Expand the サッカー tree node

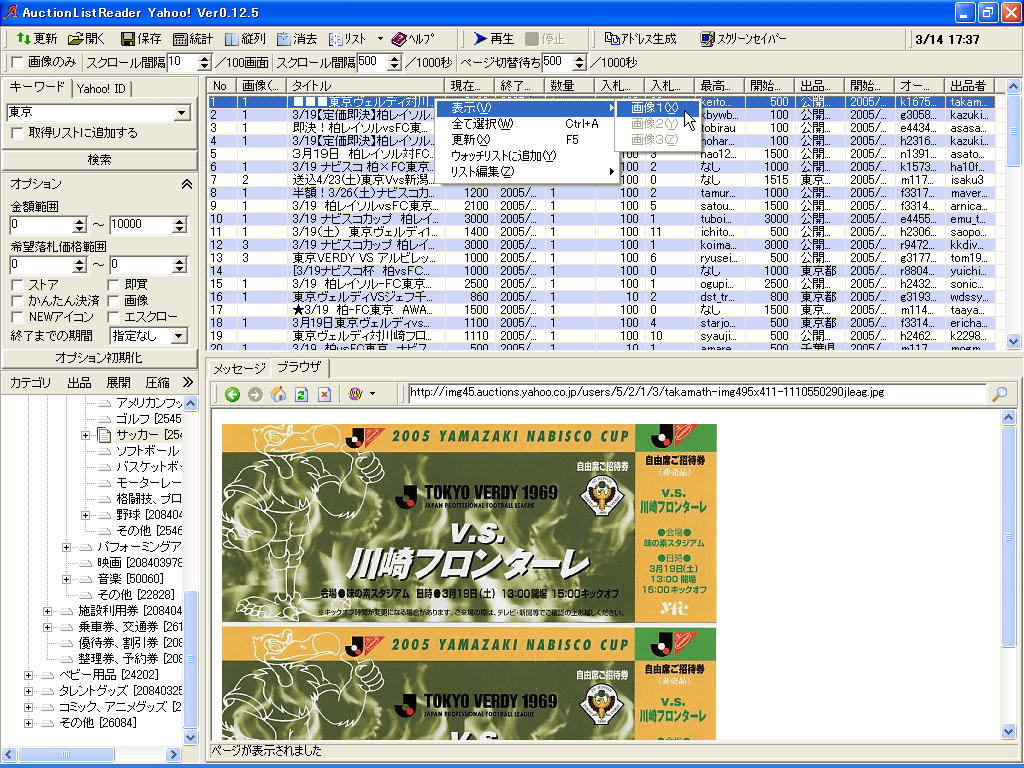pyautogui.click(x=85, y=435)
